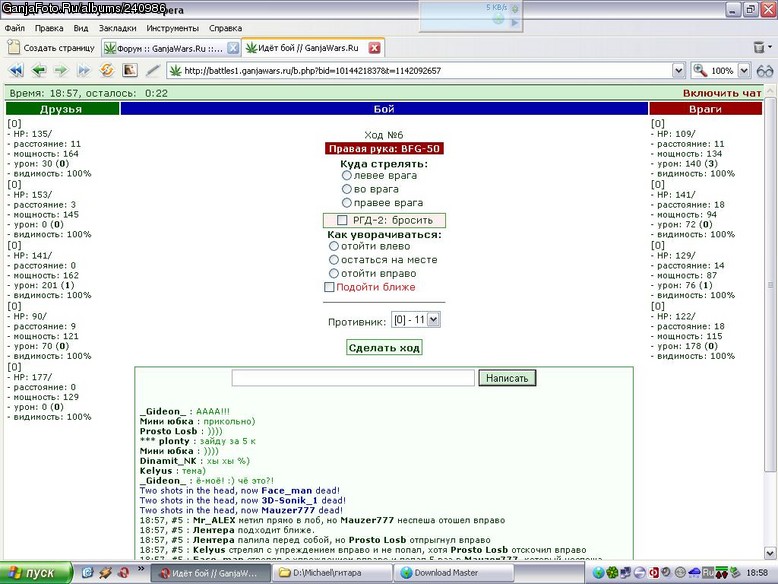
Task: Switch to Форум :: GanjaWars.Ru tab
Action: pos(171,48)
